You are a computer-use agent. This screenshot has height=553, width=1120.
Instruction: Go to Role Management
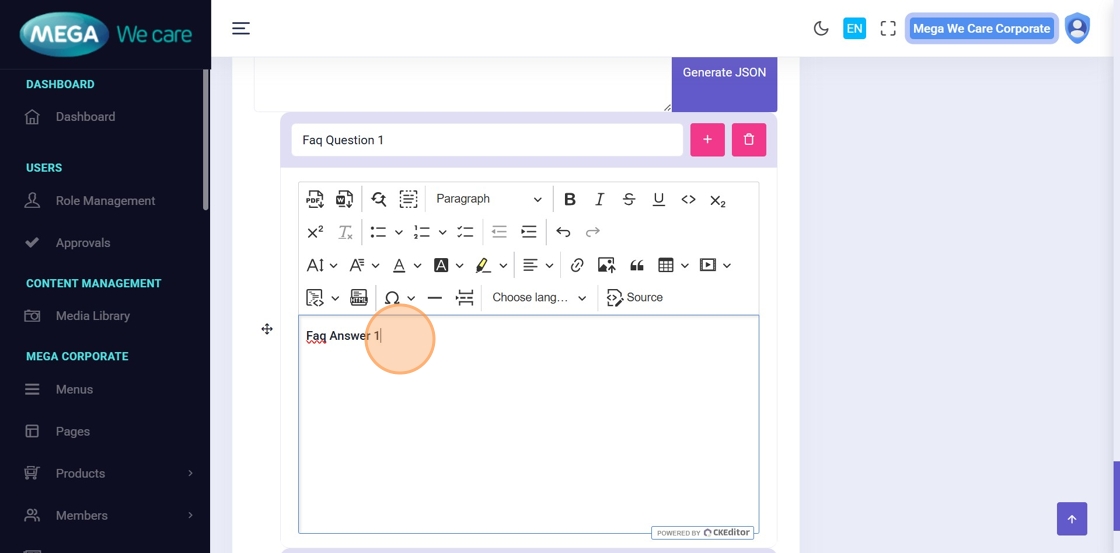pyautogui.click(x=105, y=201)
